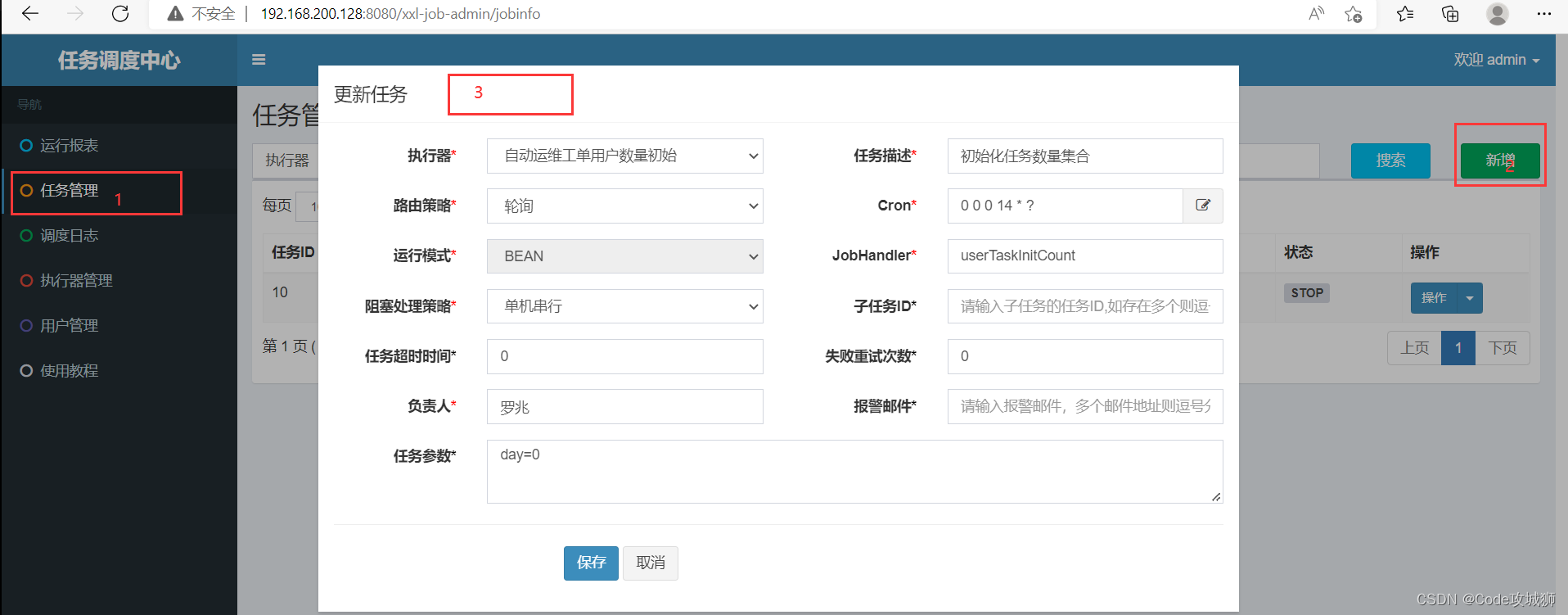
Task: Click the 运行报表 circle icon
Action: pos(26,146)
